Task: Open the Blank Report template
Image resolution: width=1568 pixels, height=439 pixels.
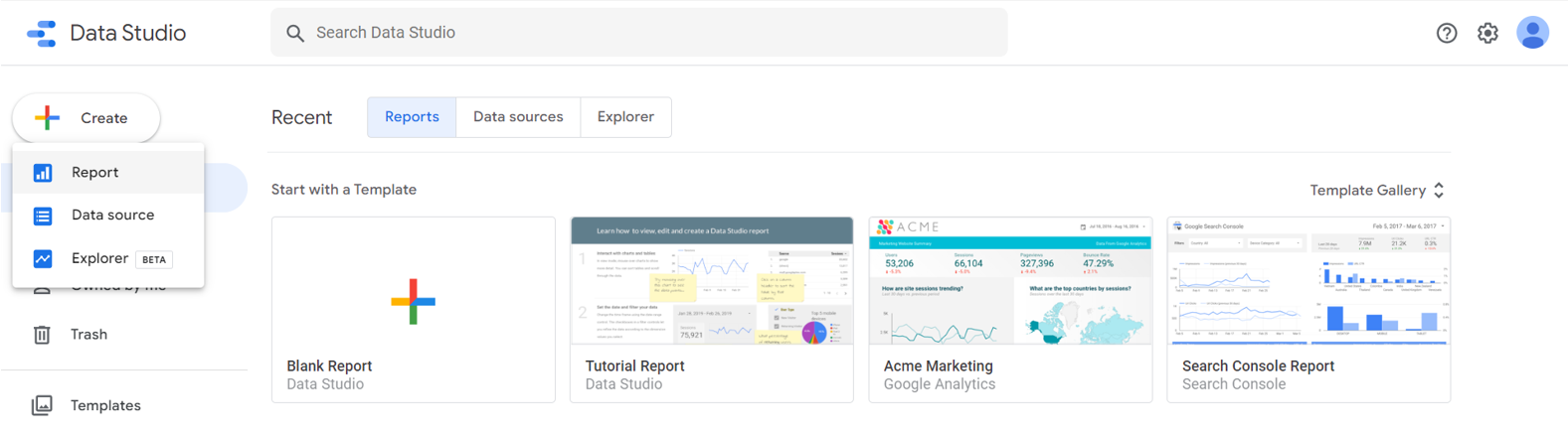Action: pyautogui.click(x=413, y=309)
